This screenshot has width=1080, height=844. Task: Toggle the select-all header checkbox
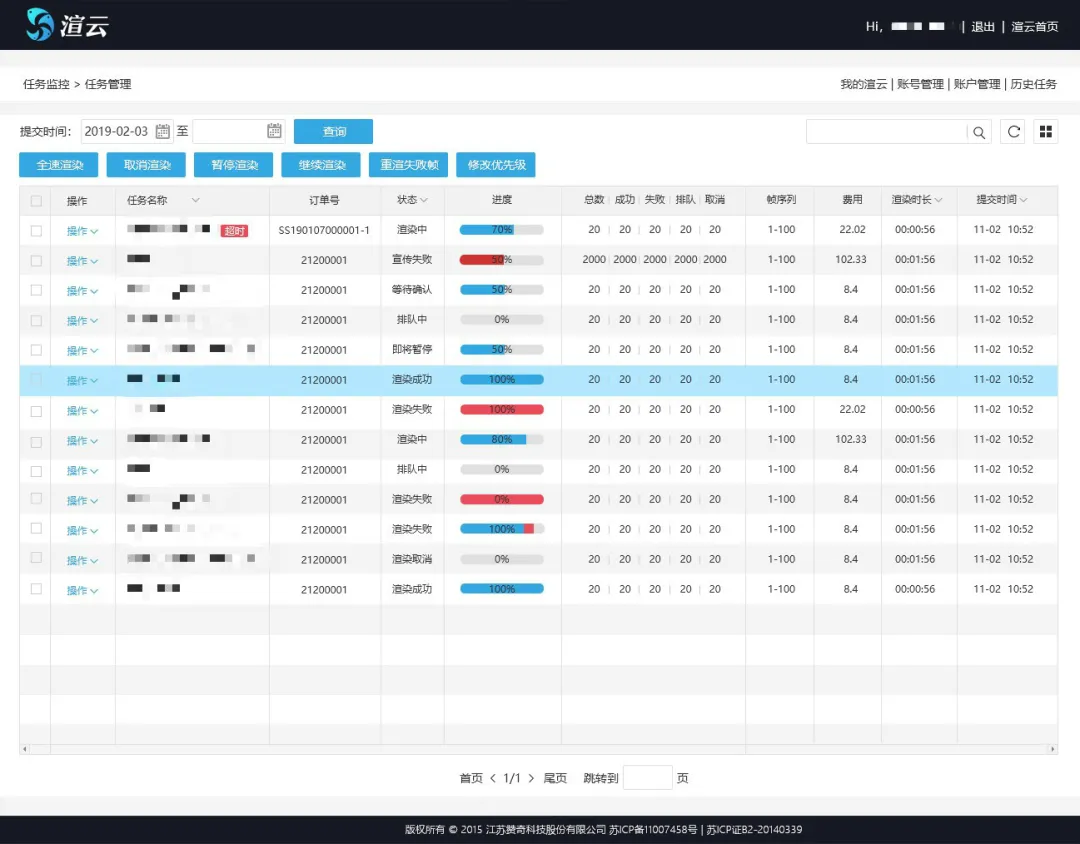point(36,201)
